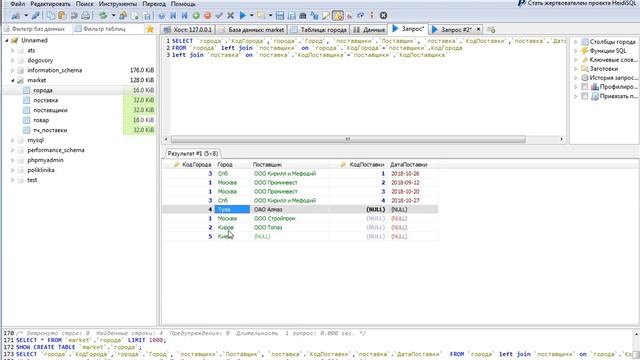Viewport: 640px width, 360px height.
Task: Open the Файл menu
Action: pos(18,4)
